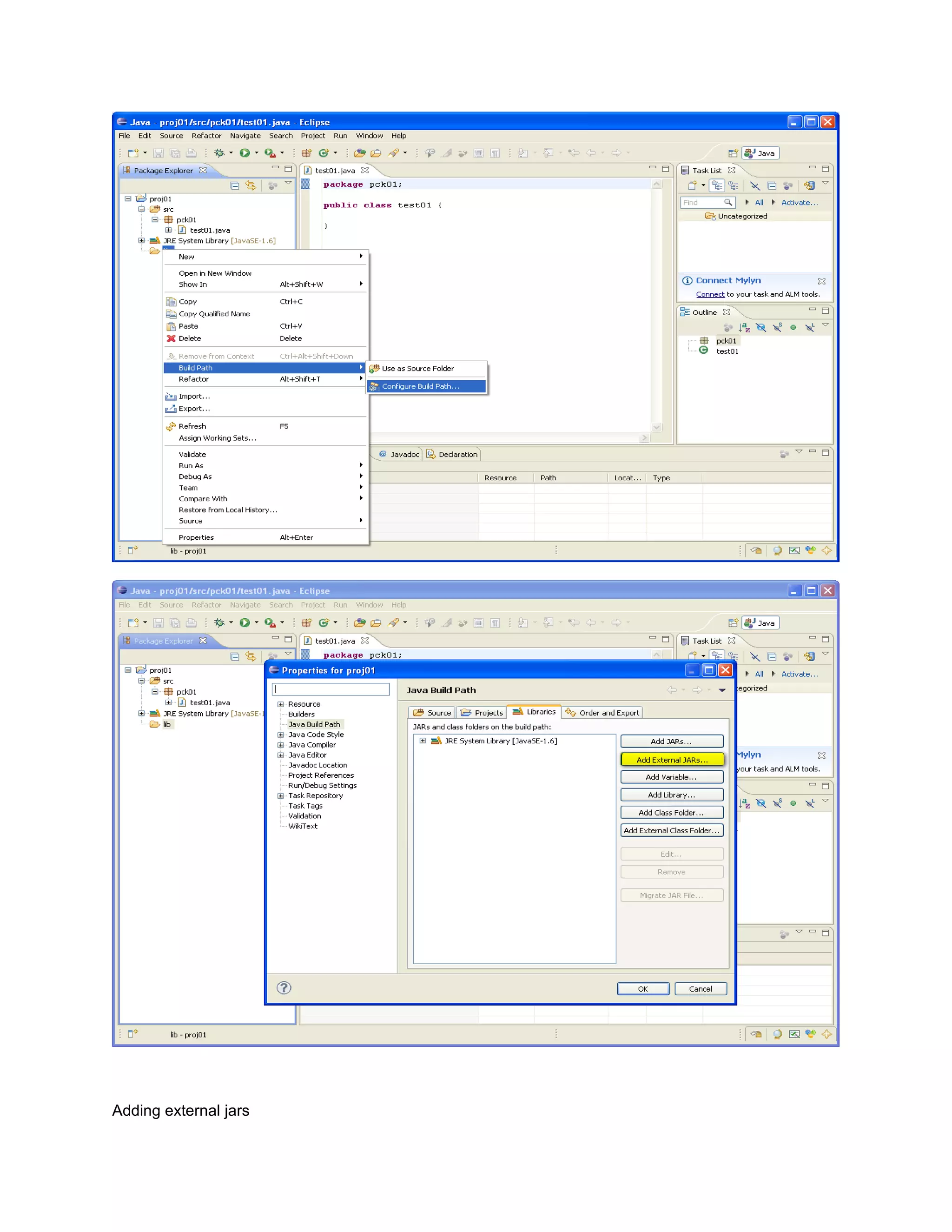
Task: Expand the Task Repository tree node
Action: (x=280, y=795)
